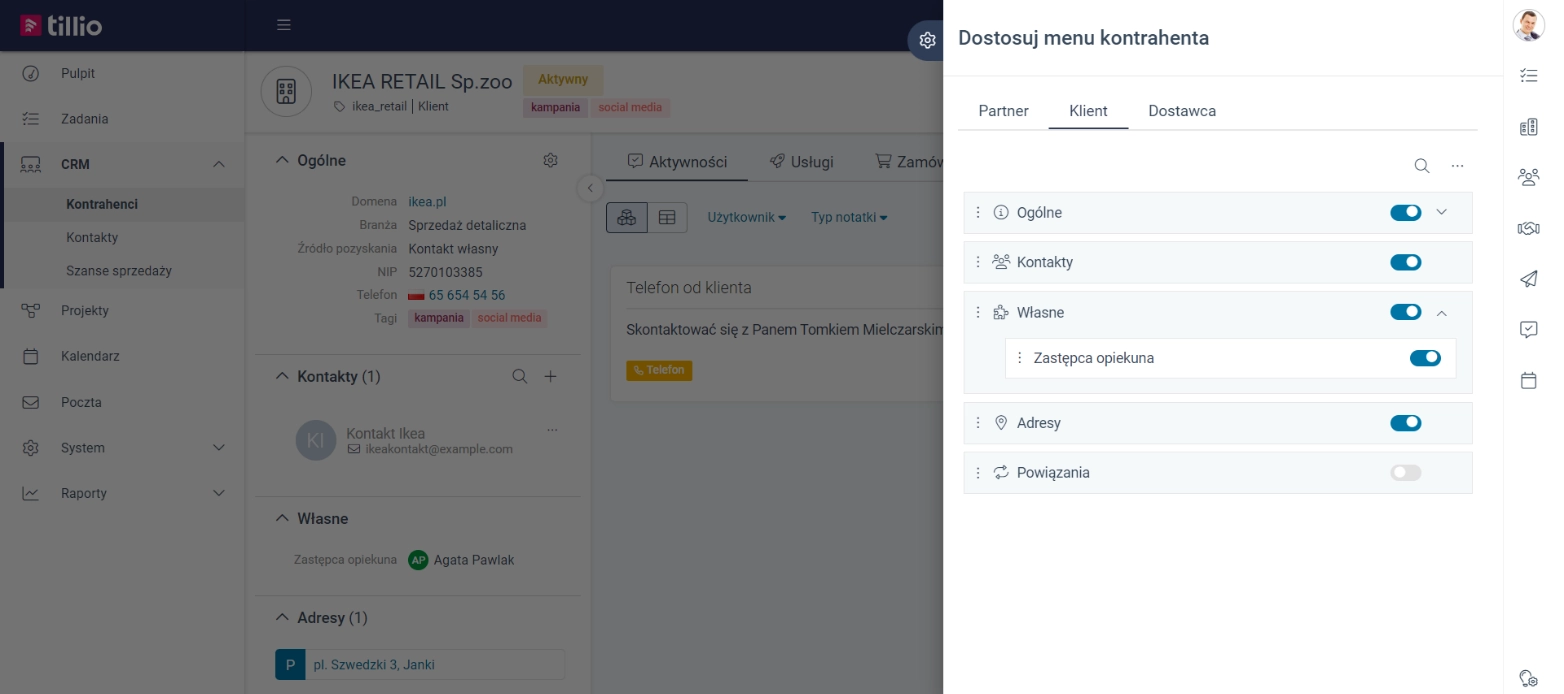Screen dimensions: 1564x694
Task: Click the Ogólne section settings gear
Action: pos(550,160)
